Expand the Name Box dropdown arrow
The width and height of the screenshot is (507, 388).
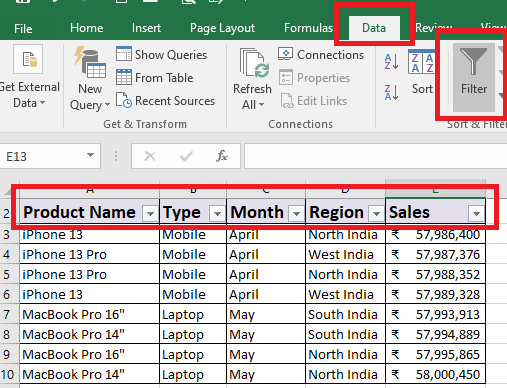[90, 156]
